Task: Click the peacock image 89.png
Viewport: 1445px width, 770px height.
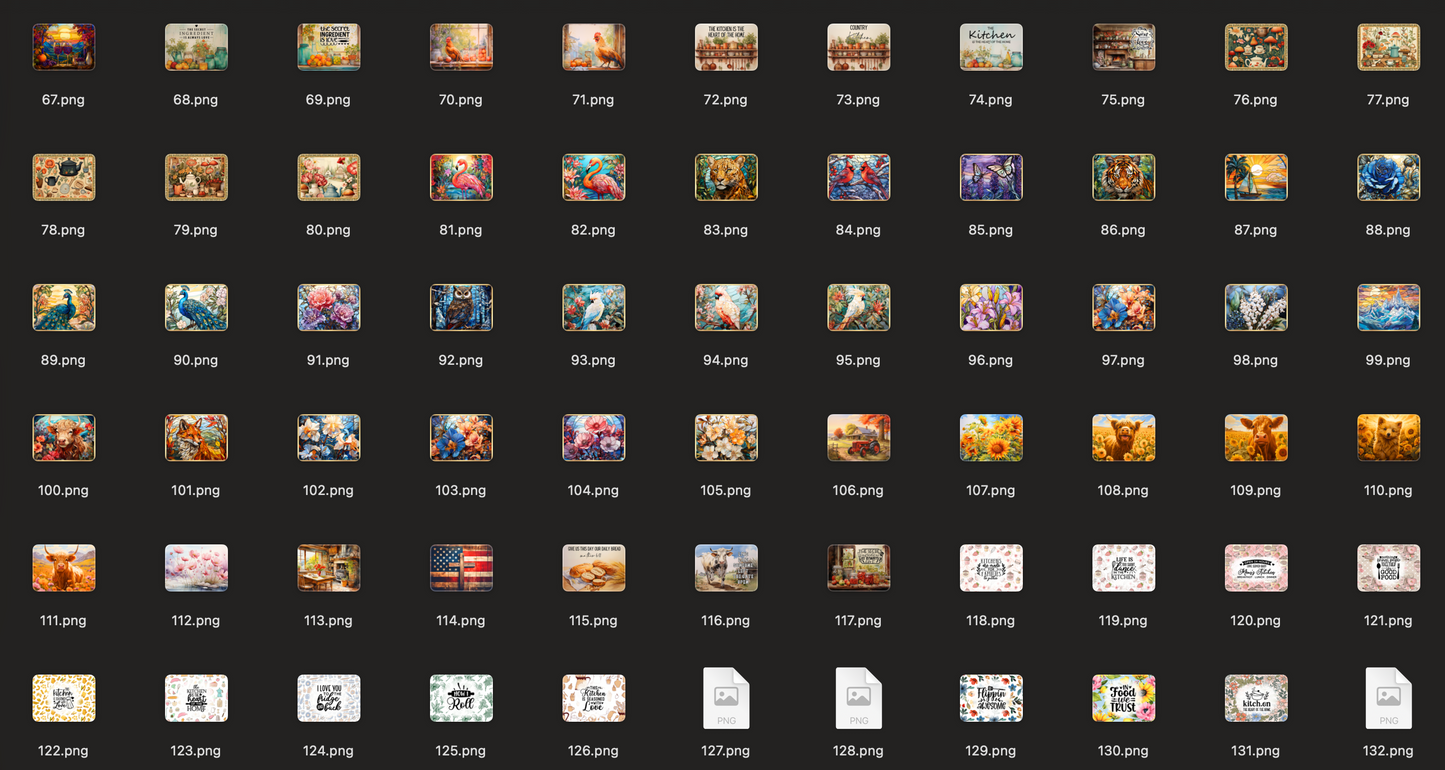Action: (x=64, y=307)
